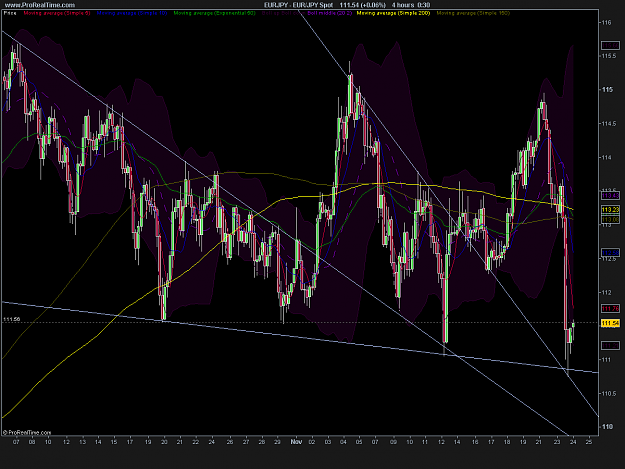Click the 111.56 horizontal line label
This screenshot has height=469, width=625.
(11, 320)
